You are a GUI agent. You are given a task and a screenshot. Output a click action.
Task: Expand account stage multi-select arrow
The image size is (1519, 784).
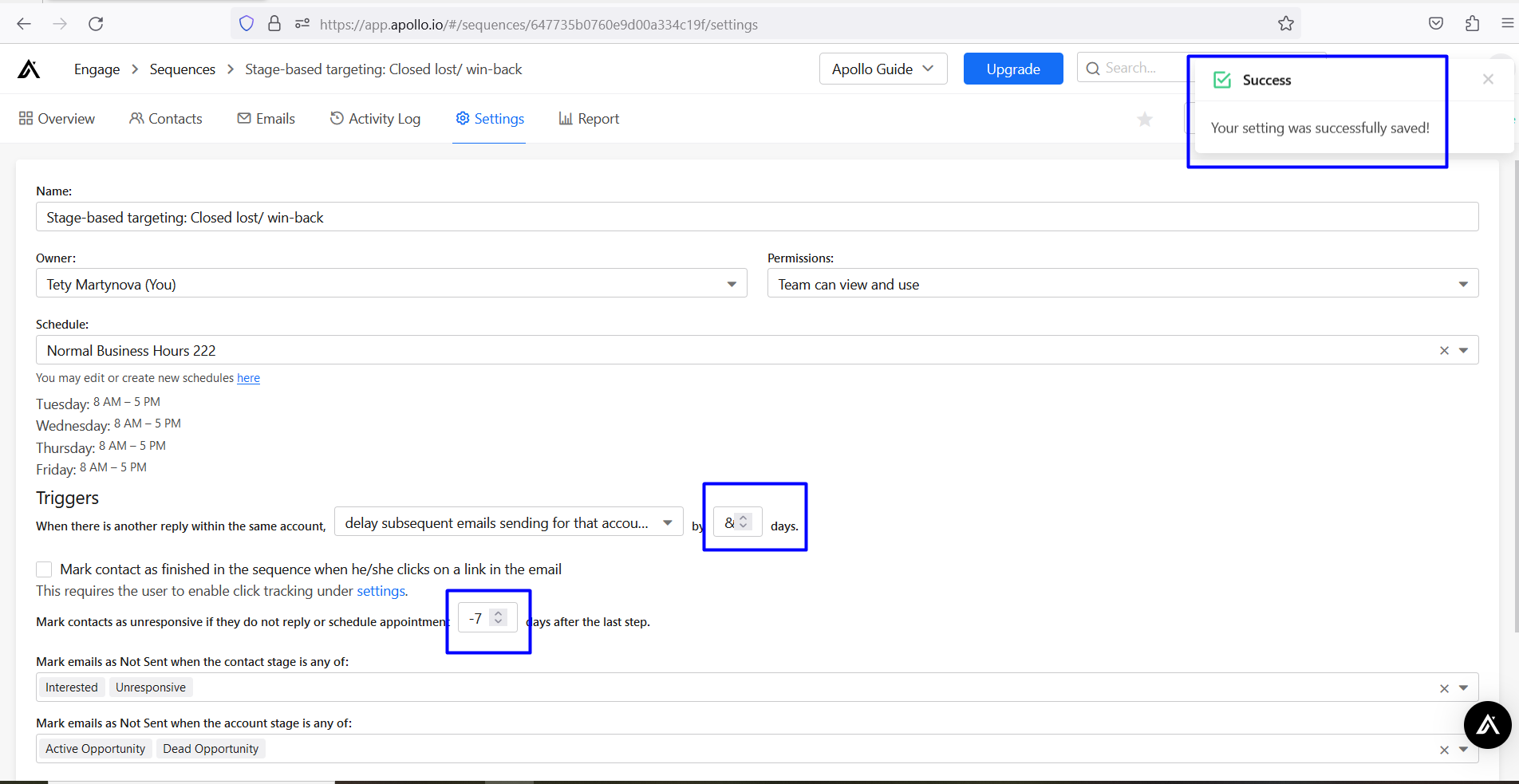click(1463, 750)
